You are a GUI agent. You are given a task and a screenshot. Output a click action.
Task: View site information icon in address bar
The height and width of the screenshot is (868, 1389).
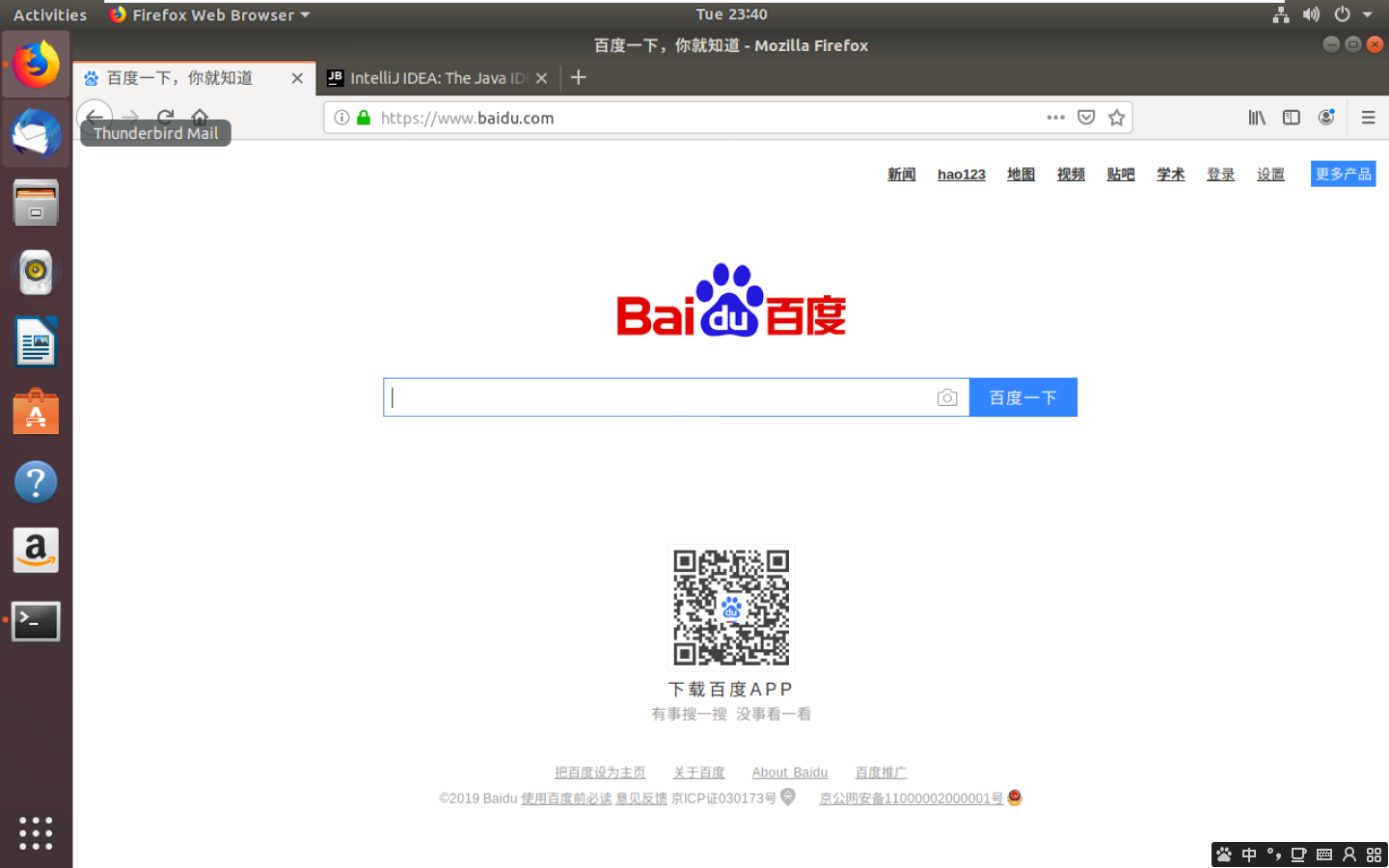341,118
